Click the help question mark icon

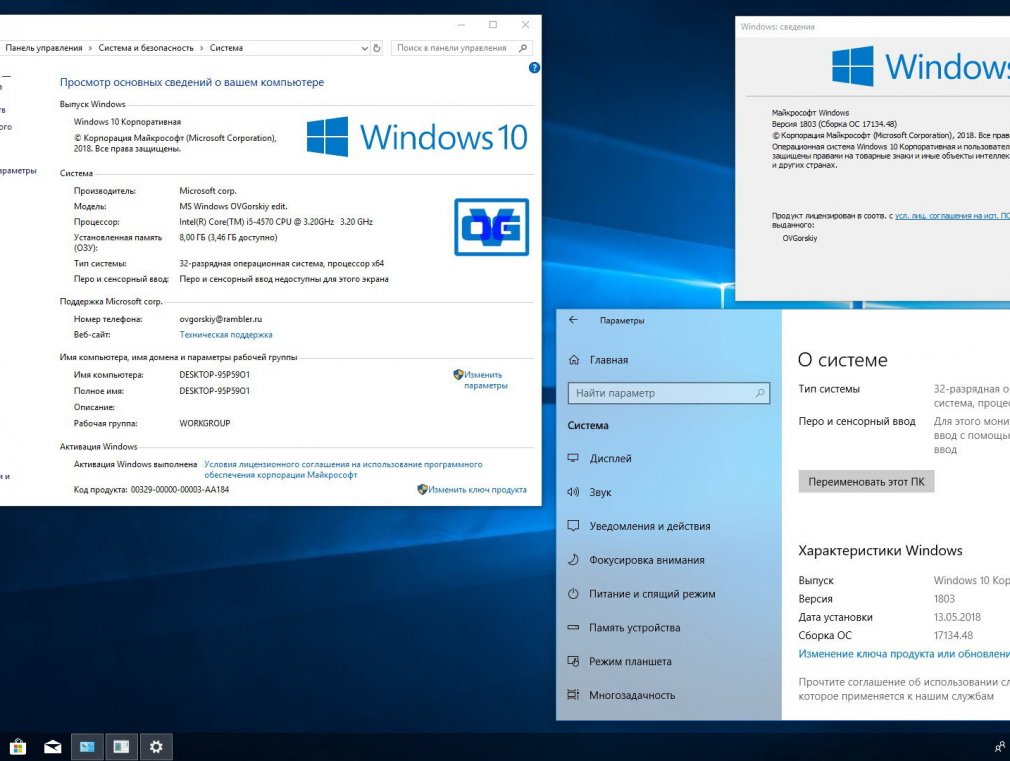[x=534, y=68]
